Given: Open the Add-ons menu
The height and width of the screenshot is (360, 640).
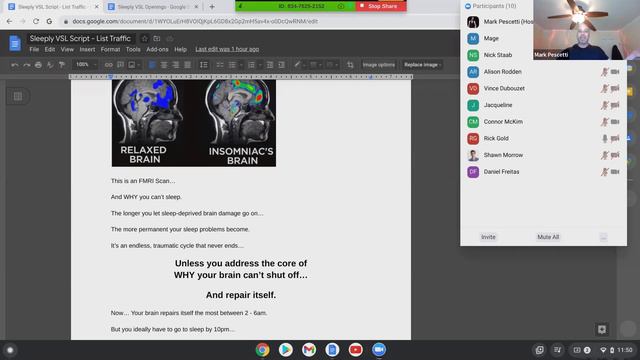Looking at the screenshot, I should coord(157,49).
